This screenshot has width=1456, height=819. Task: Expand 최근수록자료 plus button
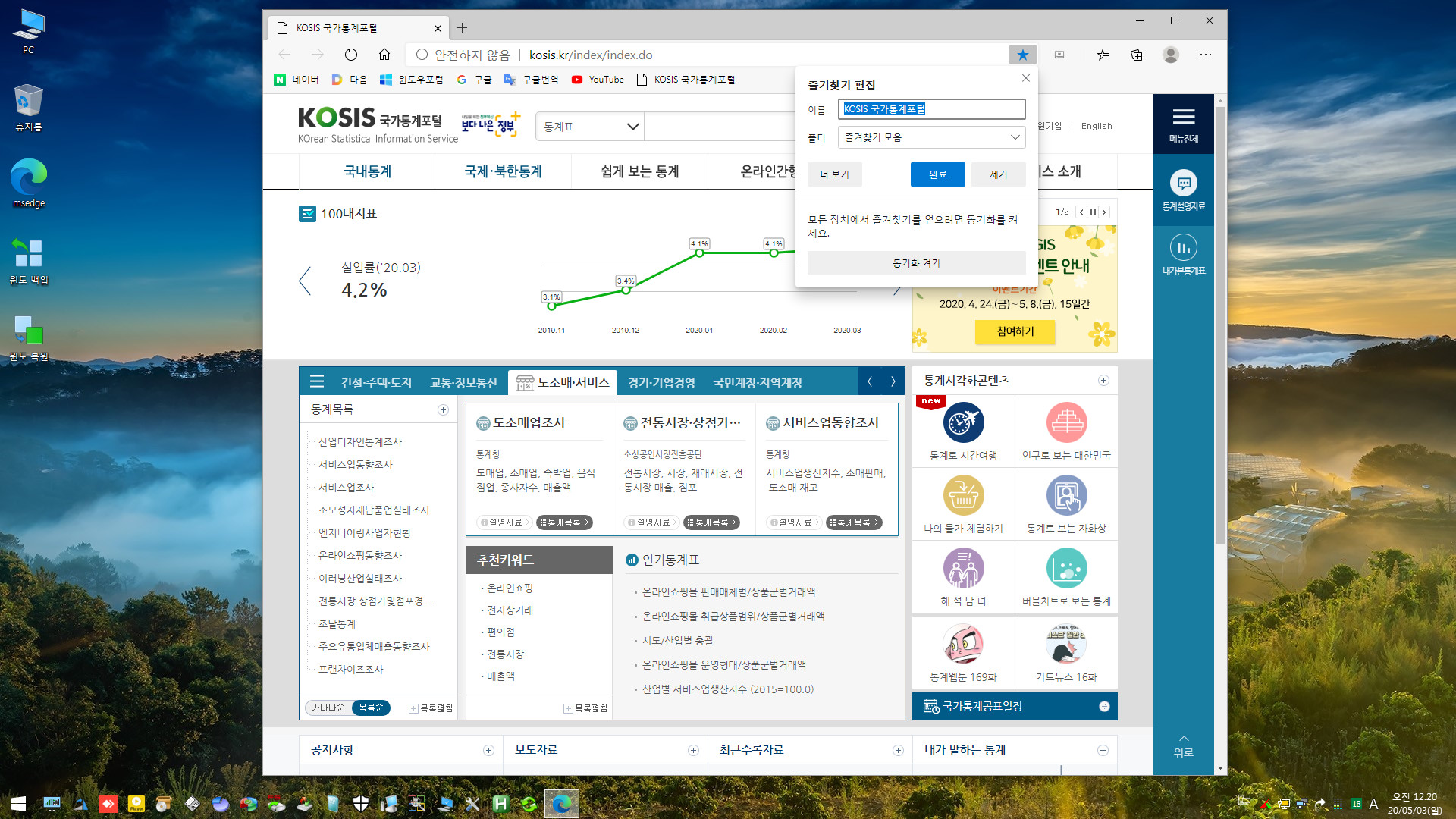click(x=898, y=750)
